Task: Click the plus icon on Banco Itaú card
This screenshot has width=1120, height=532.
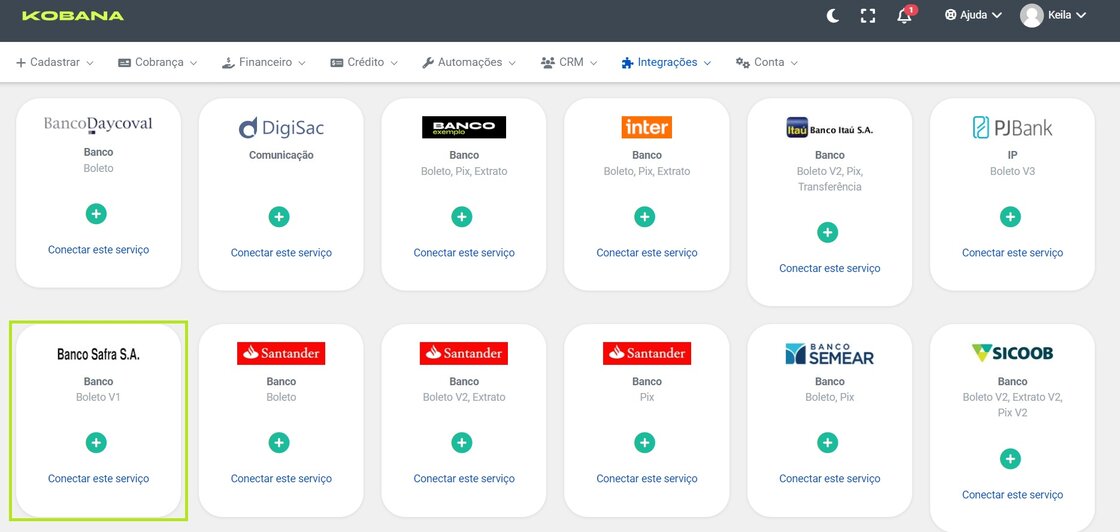Action: [828, 232]
